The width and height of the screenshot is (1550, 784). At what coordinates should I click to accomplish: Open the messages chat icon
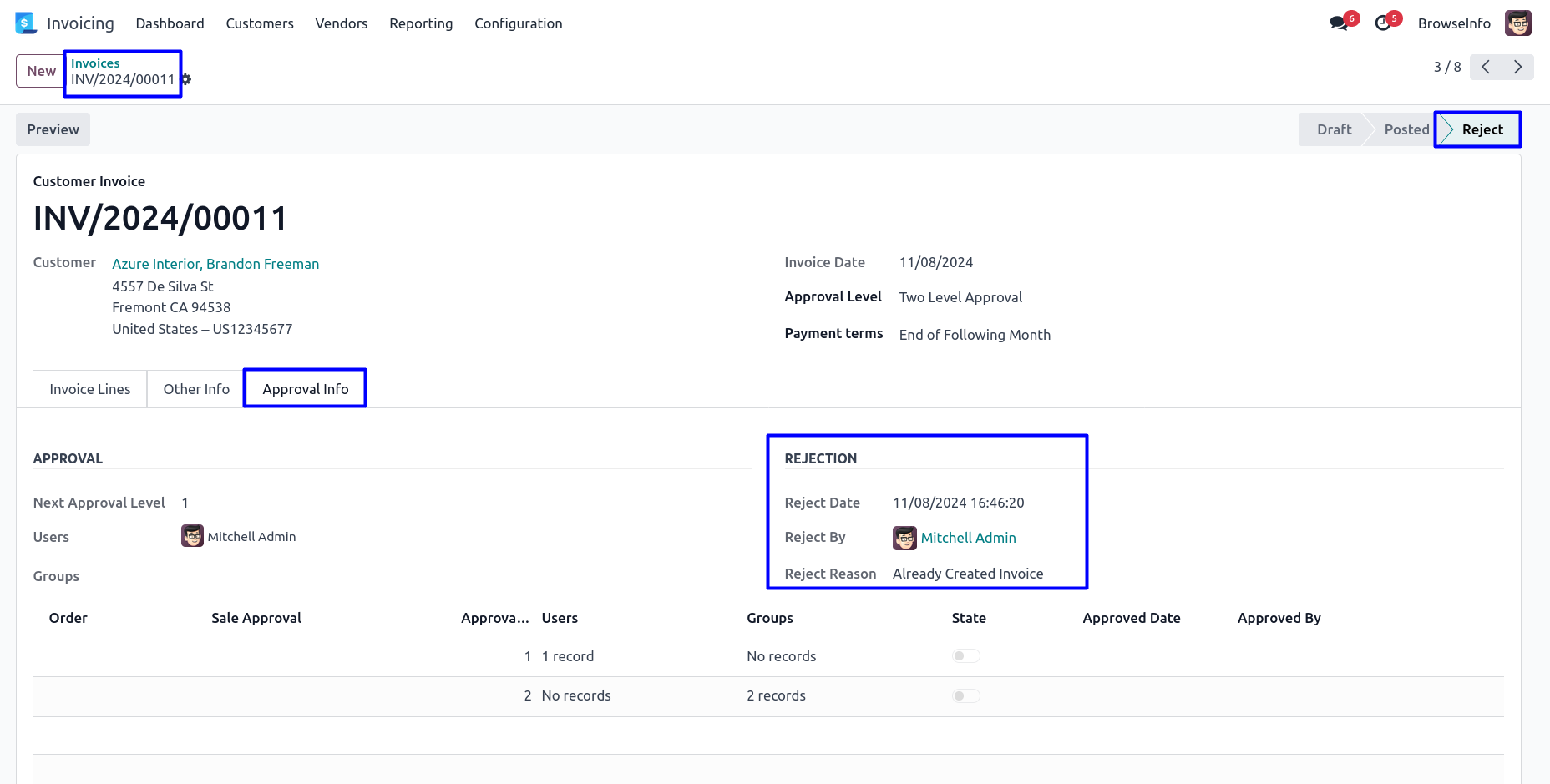[x=1339, y=23]
